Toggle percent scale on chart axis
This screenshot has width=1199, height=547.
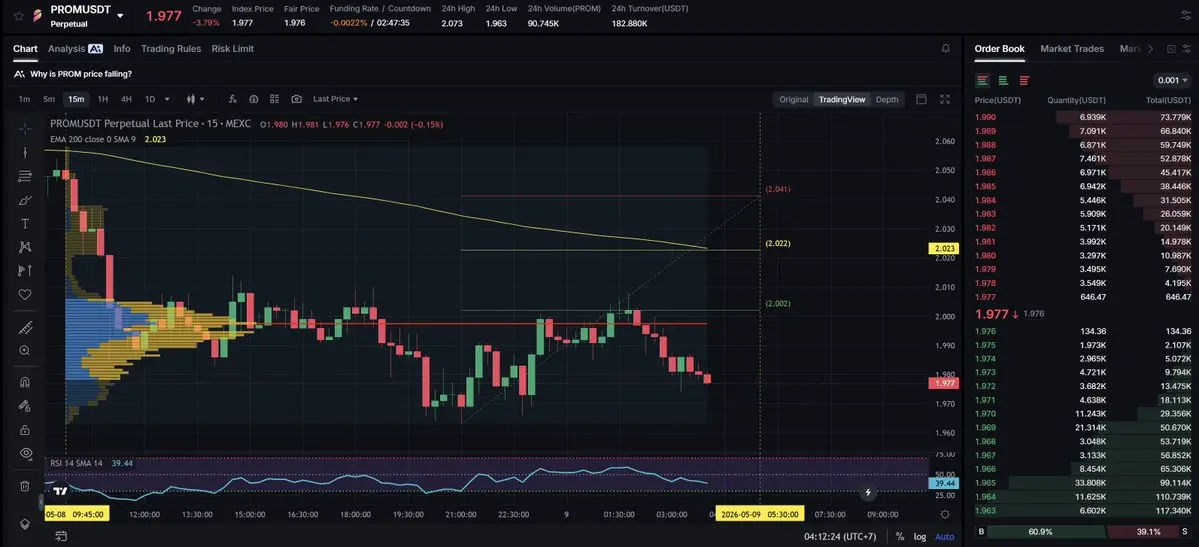900,537
